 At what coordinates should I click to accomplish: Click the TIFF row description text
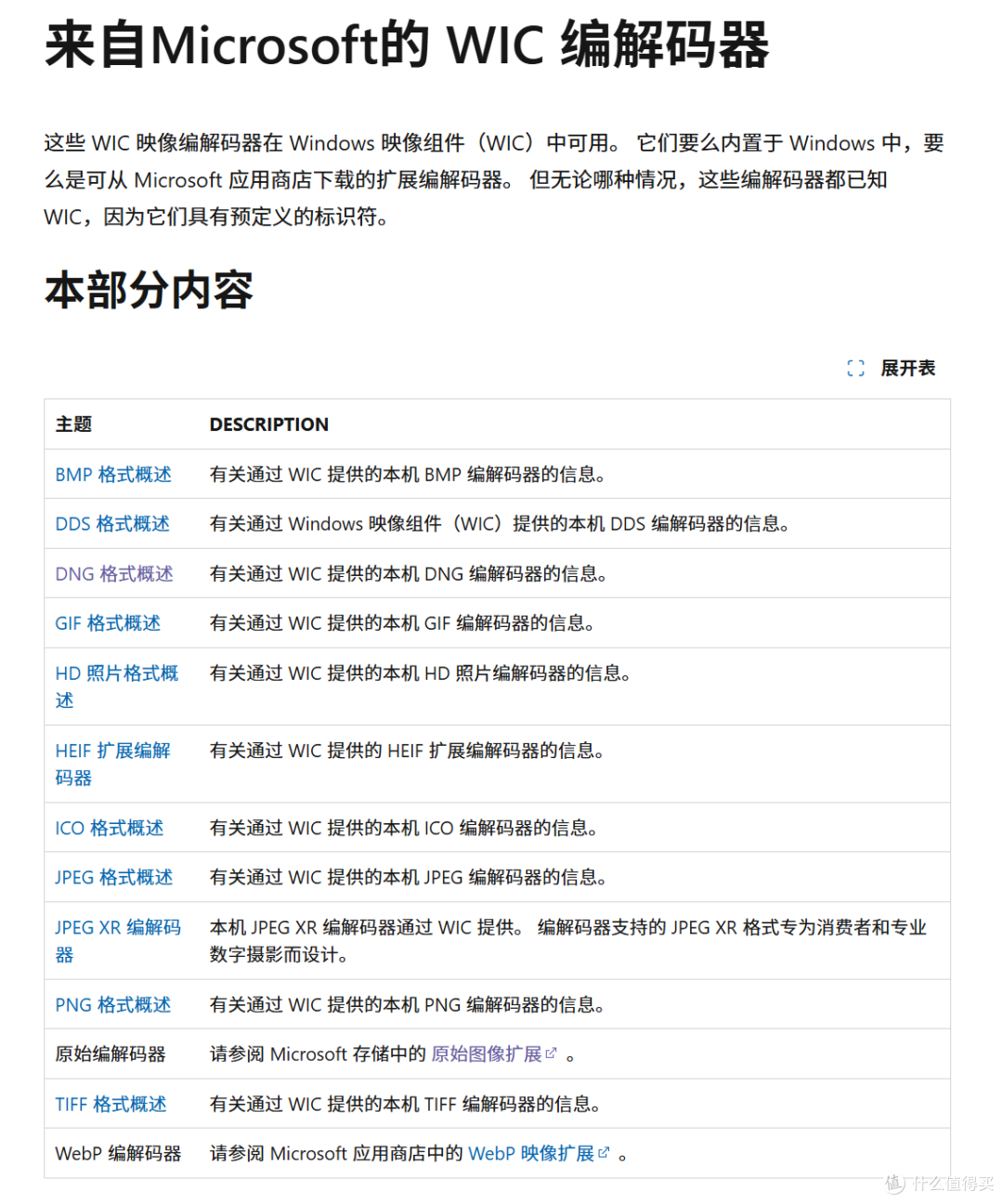point(405,1105)
